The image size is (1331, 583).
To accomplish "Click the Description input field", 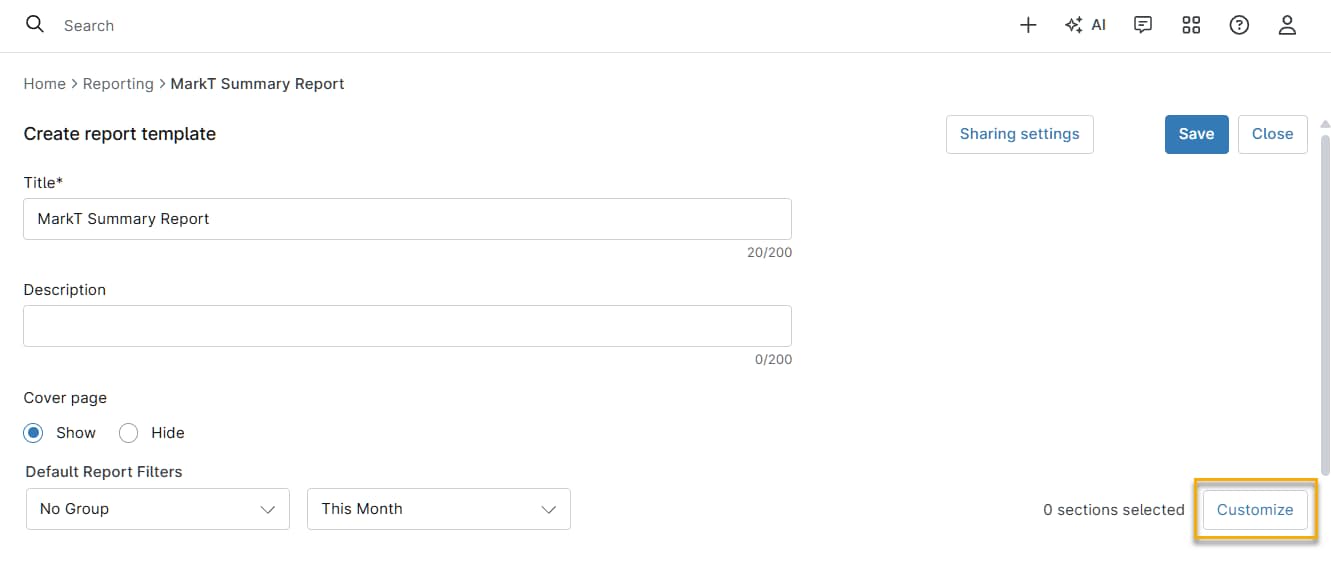I will (x=406, y=325).
